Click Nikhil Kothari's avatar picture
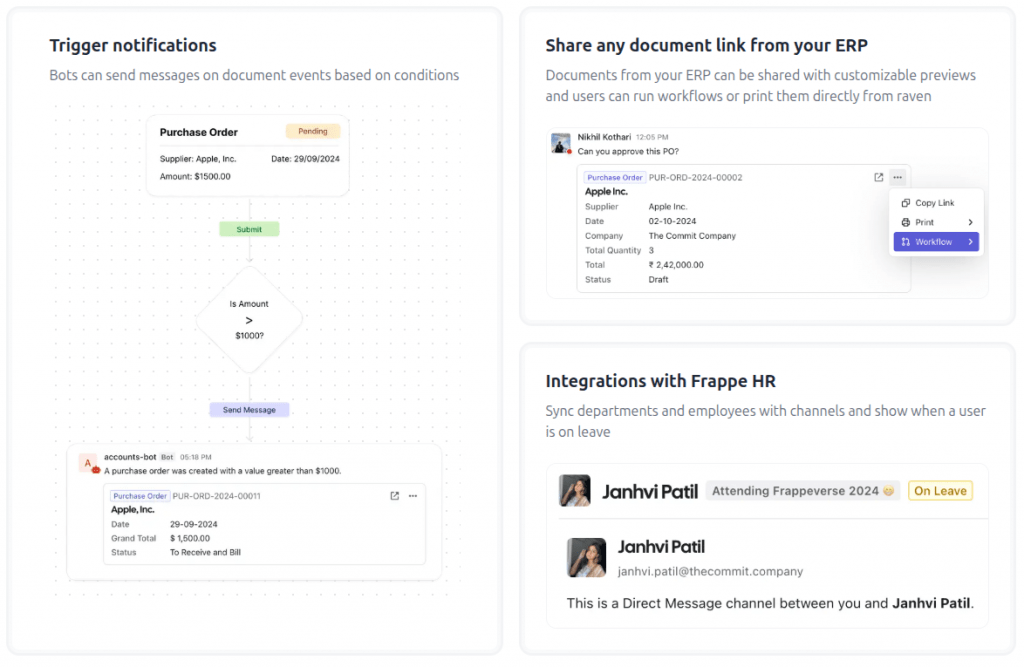 [560, 143]
